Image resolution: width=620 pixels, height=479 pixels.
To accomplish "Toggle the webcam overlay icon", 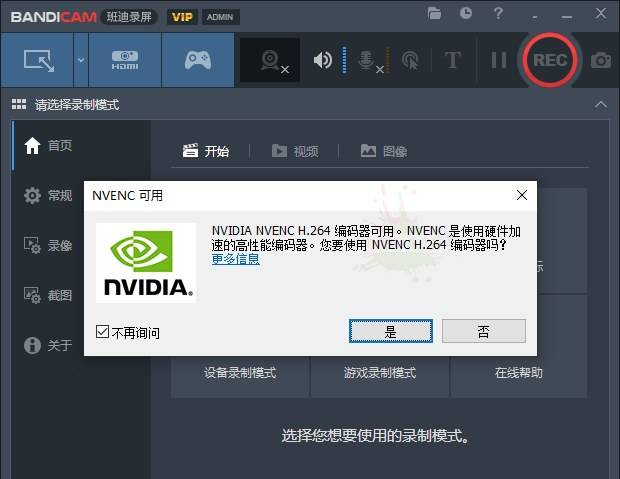I will (x=270, y=60).
